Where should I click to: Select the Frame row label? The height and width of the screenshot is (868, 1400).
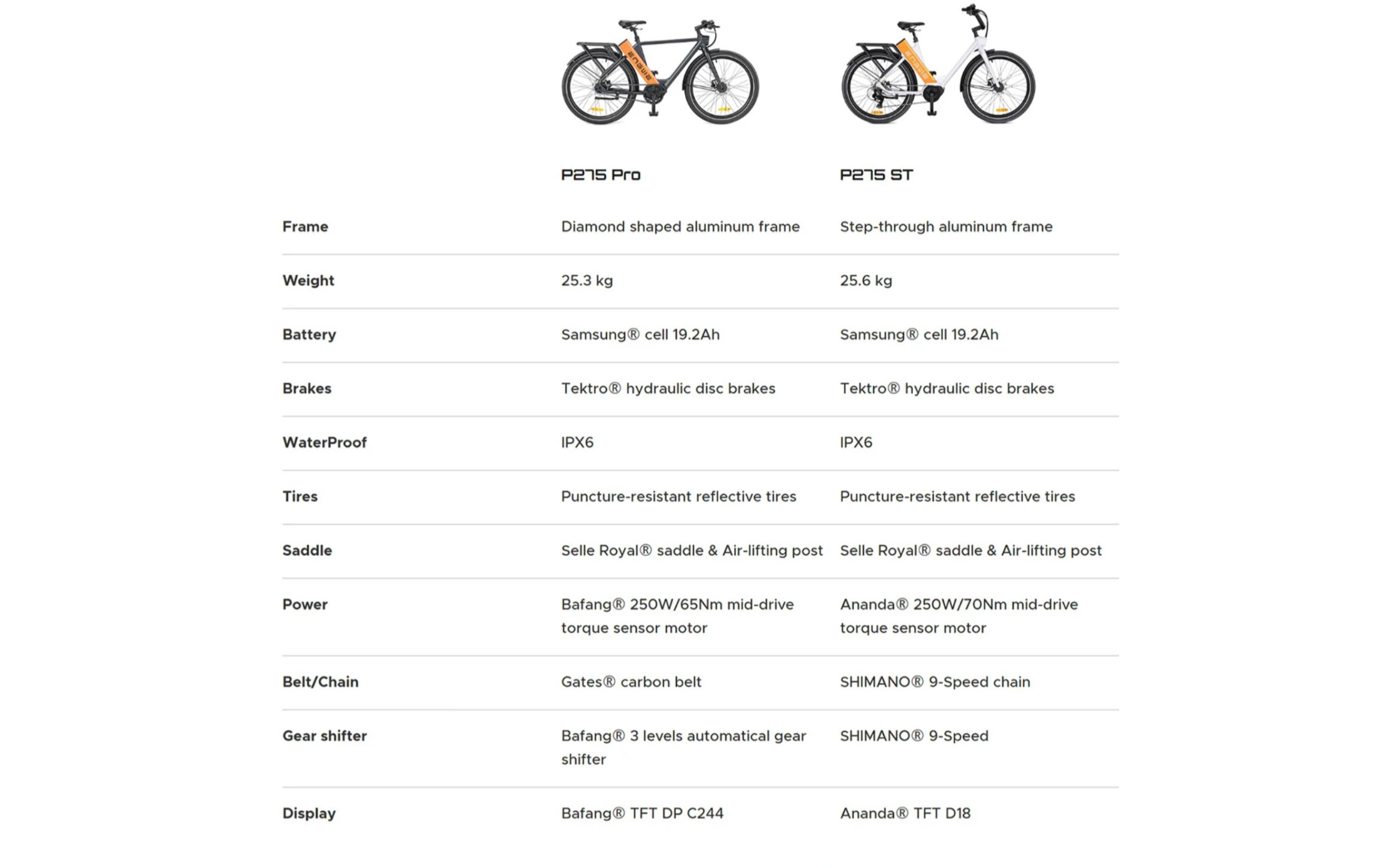[305, 227]
